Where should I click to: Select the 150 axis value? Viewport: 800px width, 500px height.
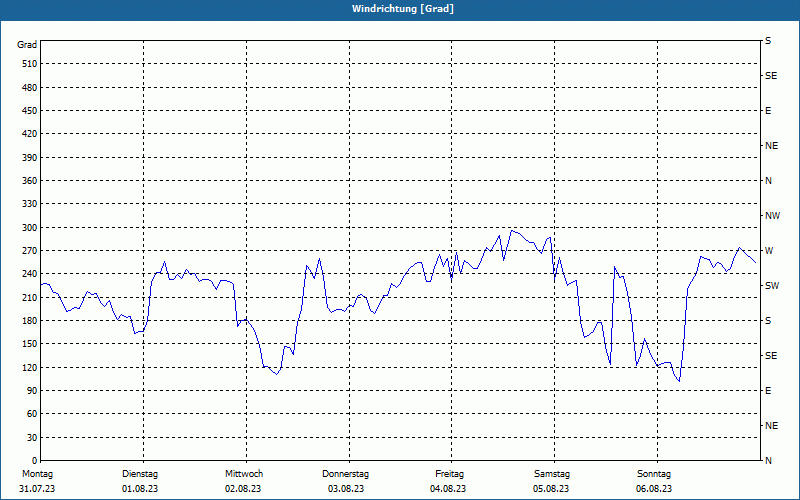[x=30, y=343]
